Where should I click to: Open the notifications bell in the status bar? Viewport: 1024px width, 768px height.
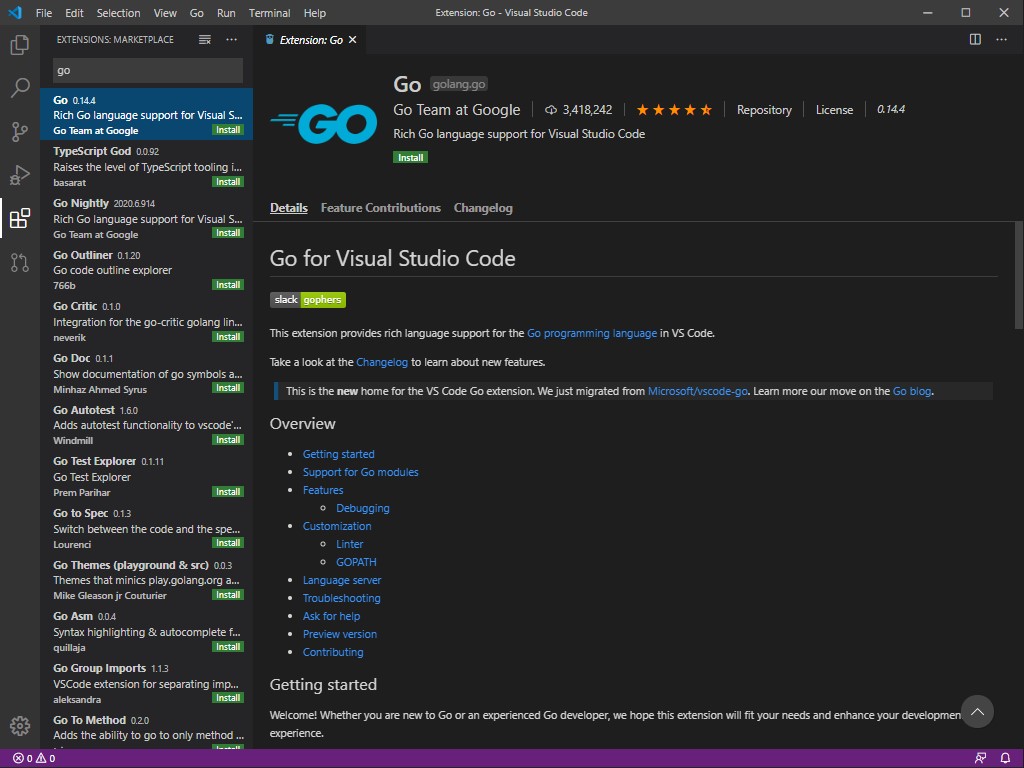coord(1006,757)
